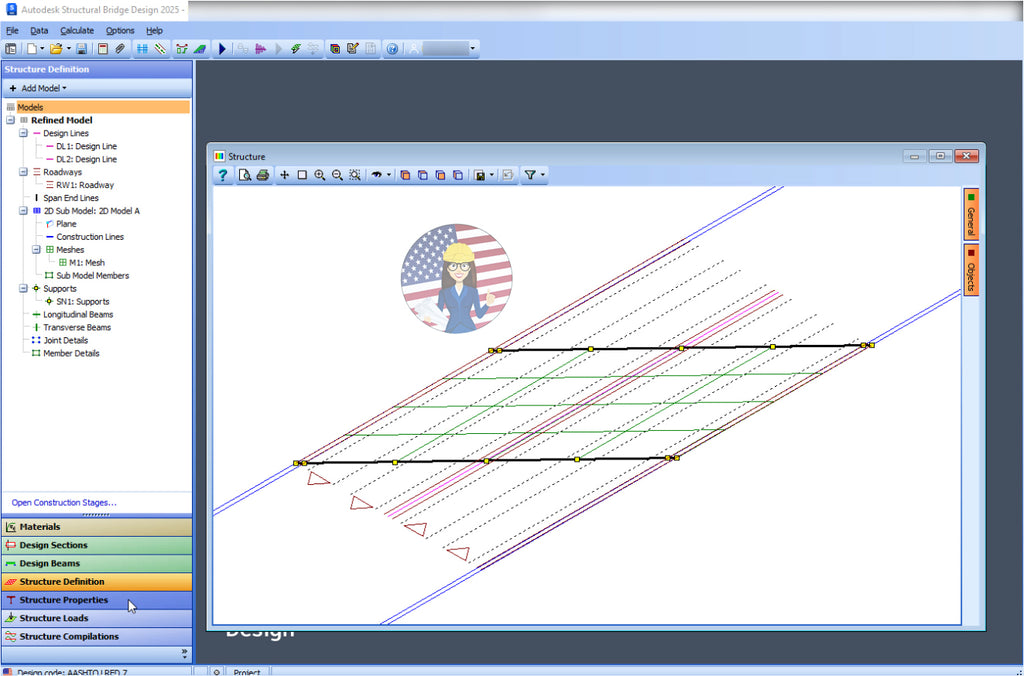This screenshot has width=1024, height=676.
Task: Click the filter funnel icon
Action: (x=531, y=175)
